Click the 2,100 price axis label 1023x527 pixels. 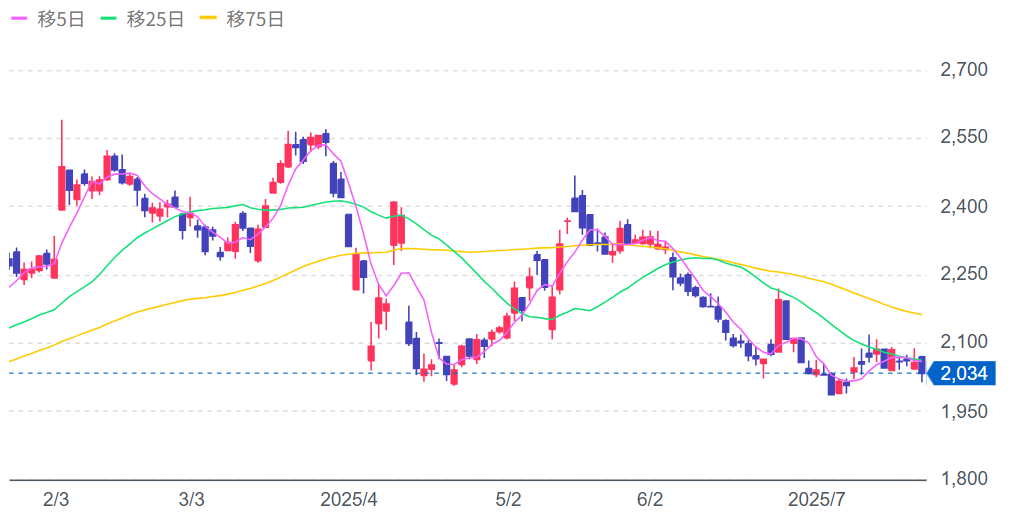pos(964,342)
